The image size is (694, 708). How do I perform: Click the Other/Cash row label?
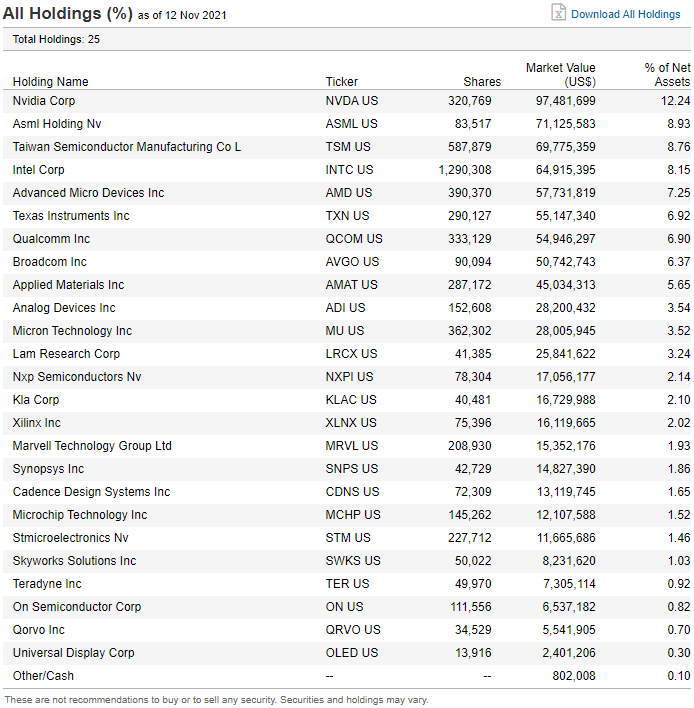(x=43, y=676)
